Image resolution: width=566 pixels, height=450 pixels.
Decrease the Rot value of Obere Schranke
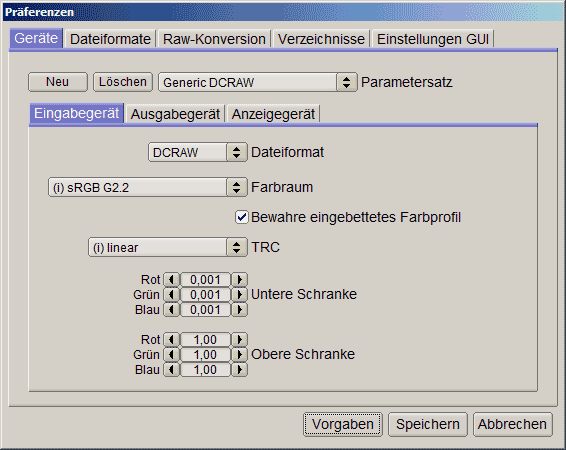coord(171,340)
